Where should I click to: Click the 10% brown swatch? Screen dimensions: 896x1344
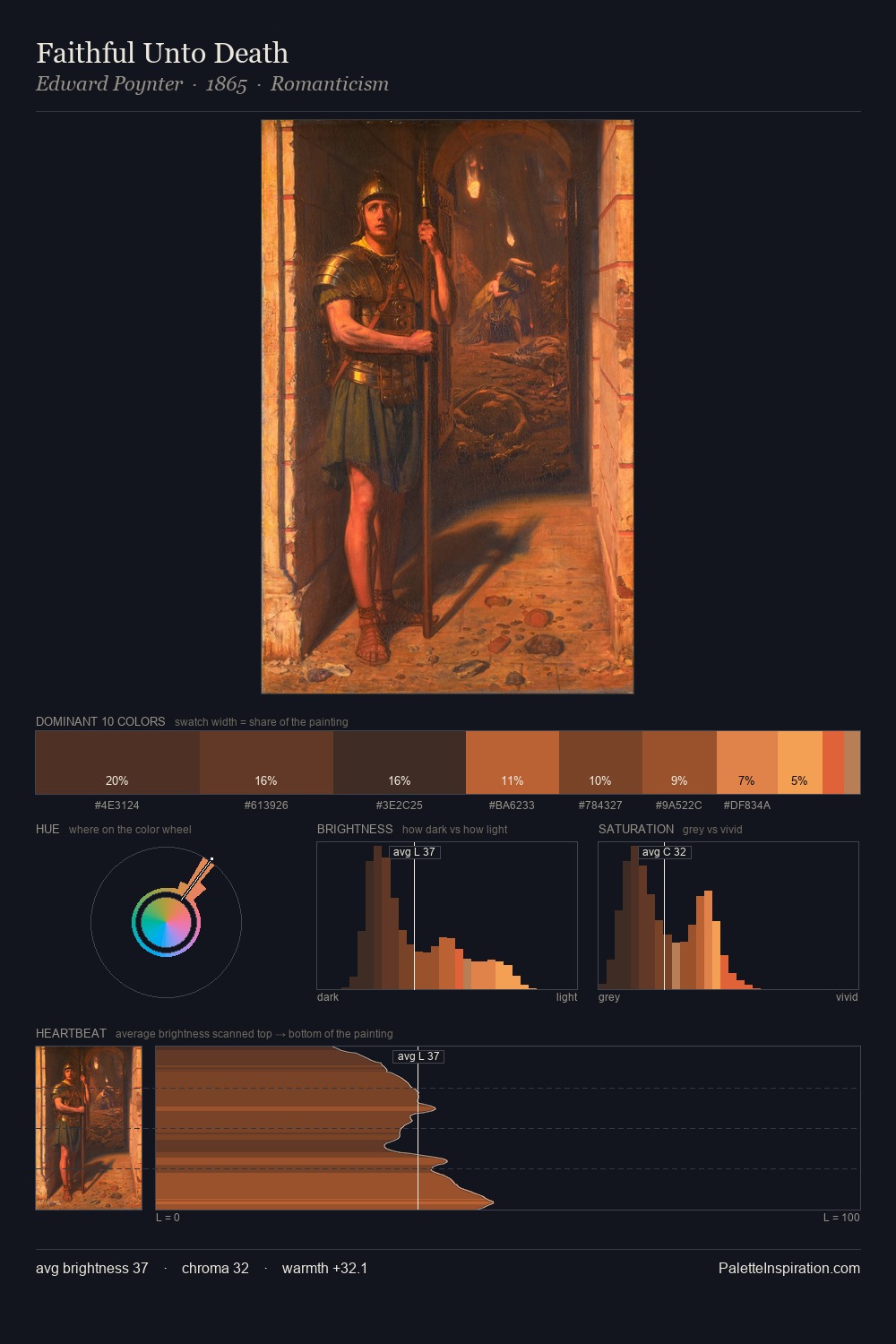tap(600, 762)
